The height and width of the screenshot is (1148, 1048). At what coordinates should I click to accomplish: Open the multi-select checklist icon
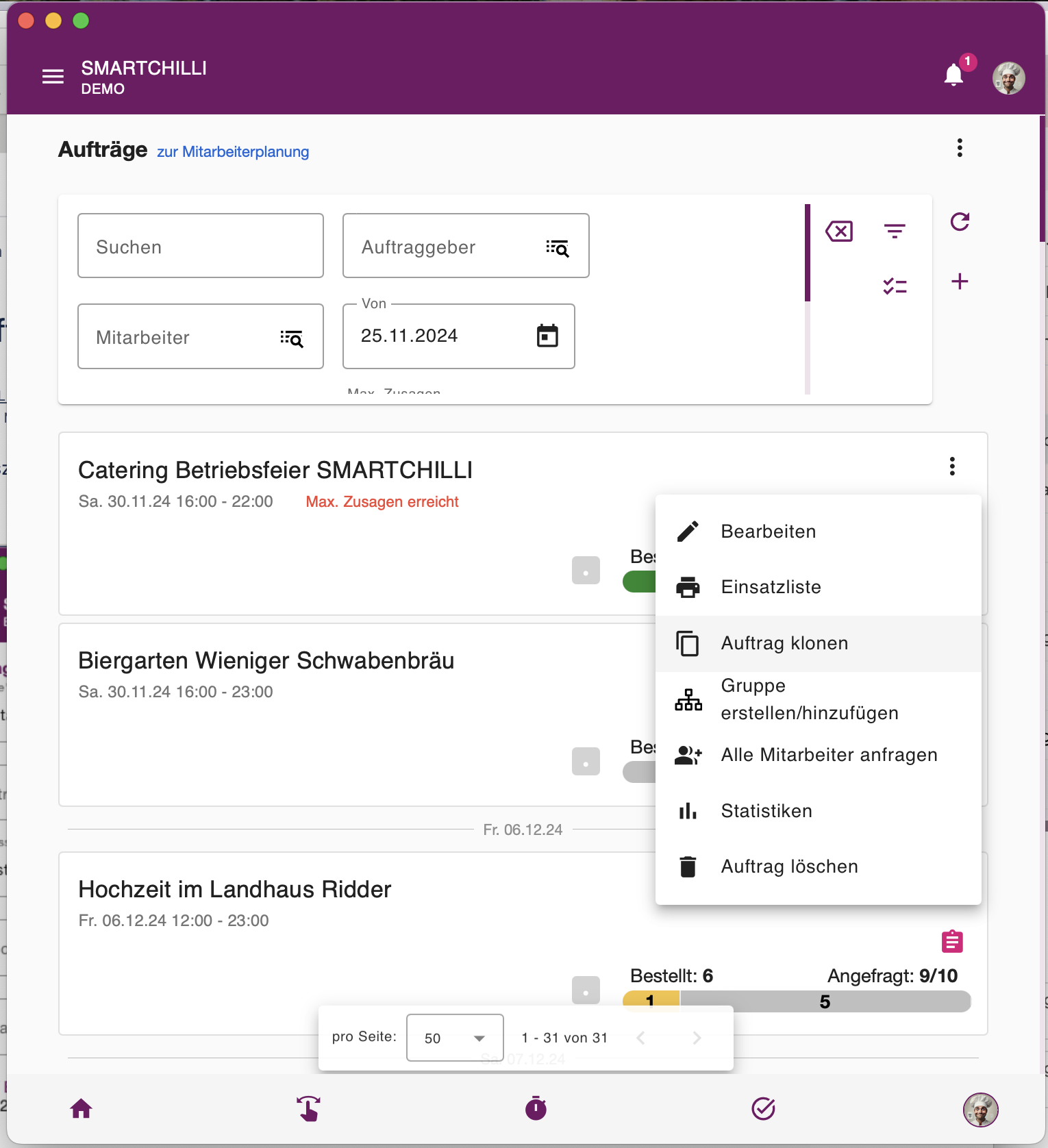(x=895, y=286)
